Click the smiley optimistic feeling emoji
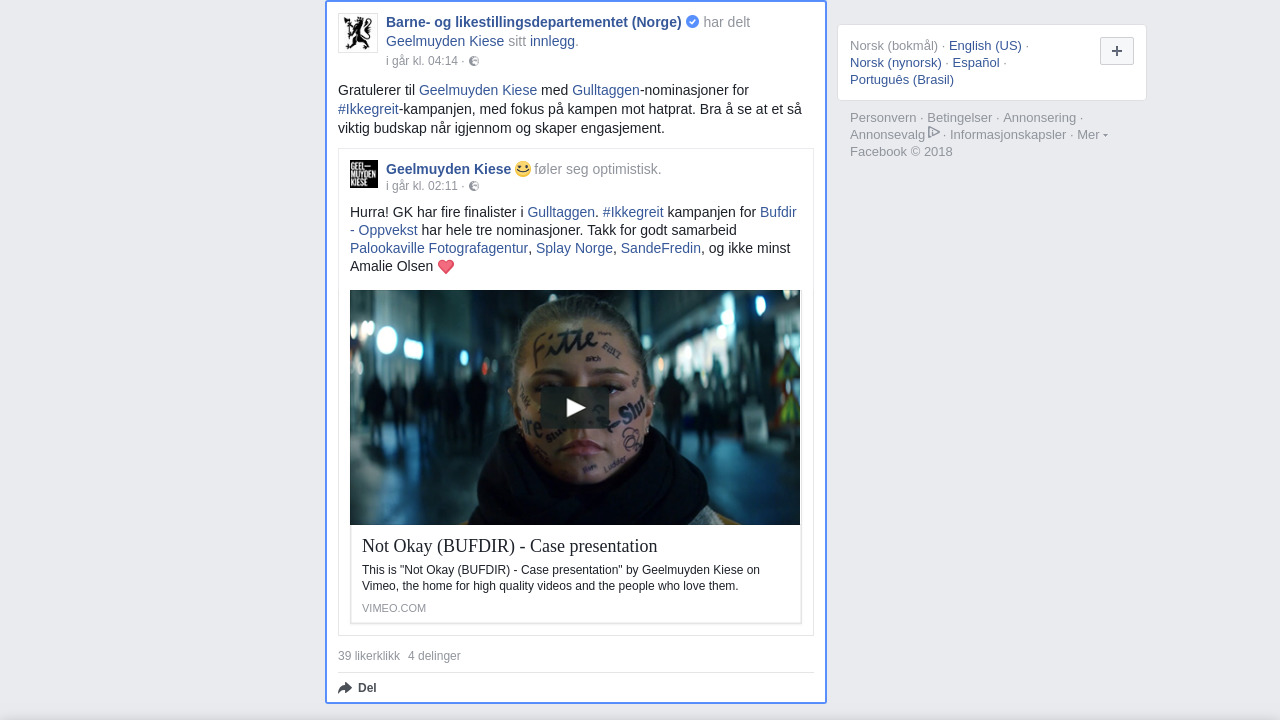This screenshot has width=1280, height=720. [523, 169]
